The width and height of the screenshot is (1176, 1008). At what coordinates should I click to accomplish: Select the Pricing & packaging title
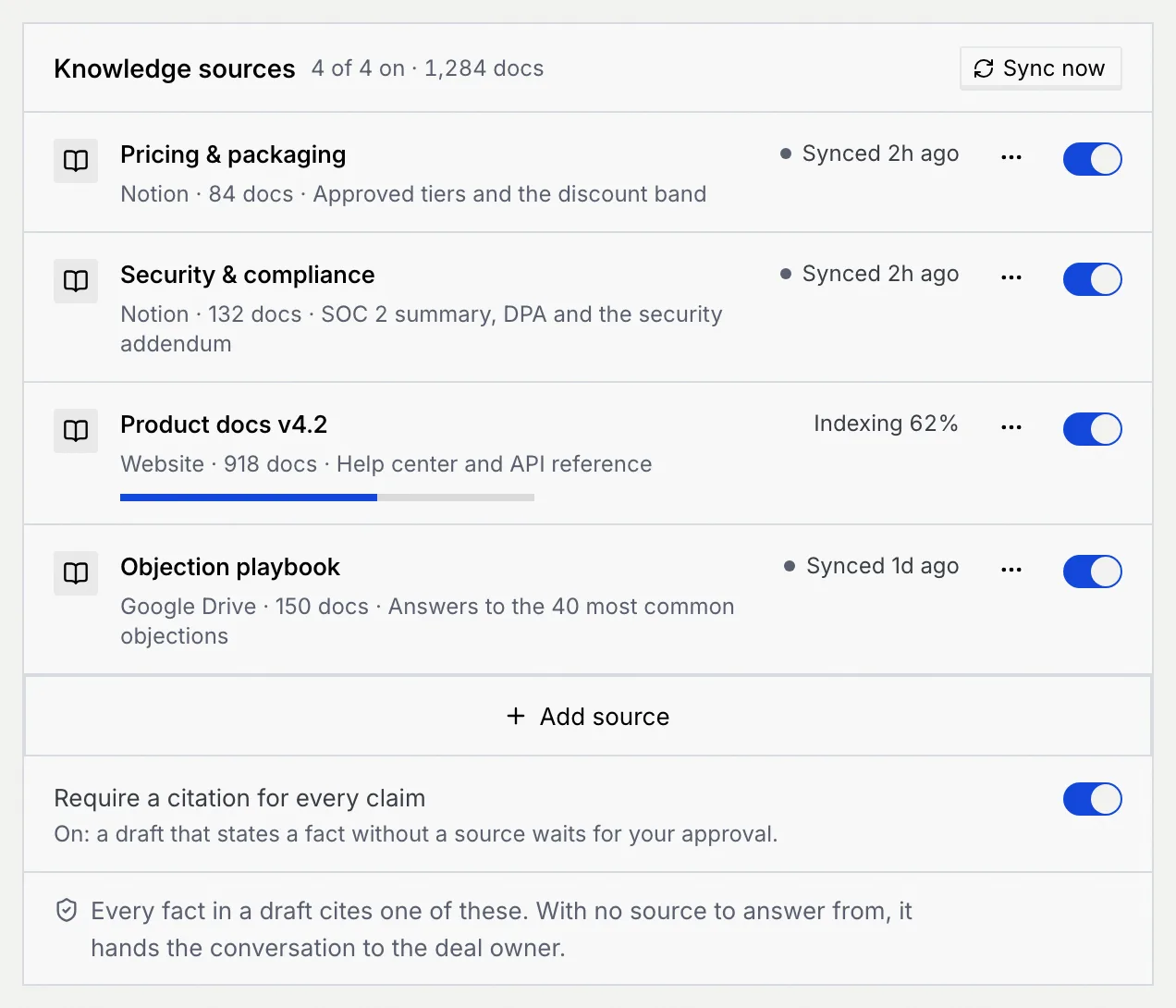(233, 154)
